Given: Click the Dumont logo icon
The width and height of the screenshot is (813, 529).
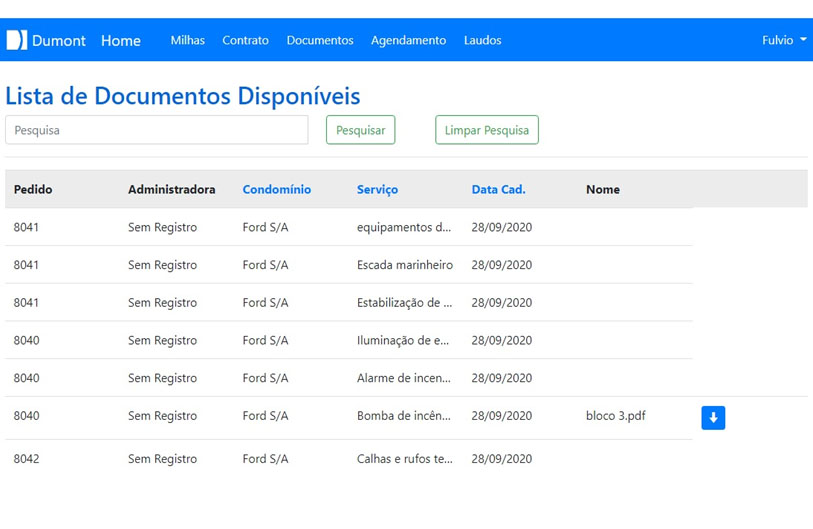Looking at the screenshot, I should point(17,40).
